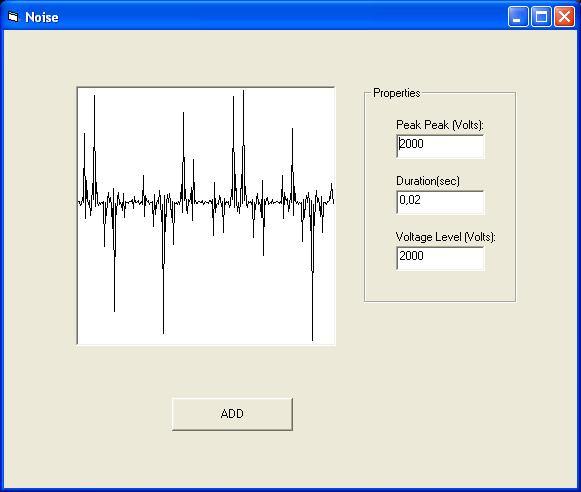Click the Noise window title bar icon
This screenshot has width=581, height=492.
click(13, 17)
